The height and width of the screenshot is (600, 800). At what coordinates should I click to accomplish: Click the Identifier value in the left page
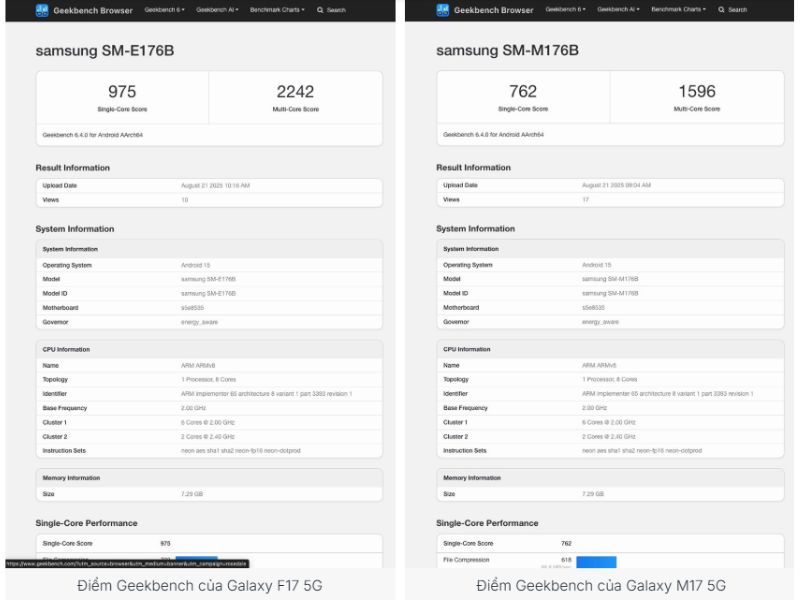pos(266,394)
